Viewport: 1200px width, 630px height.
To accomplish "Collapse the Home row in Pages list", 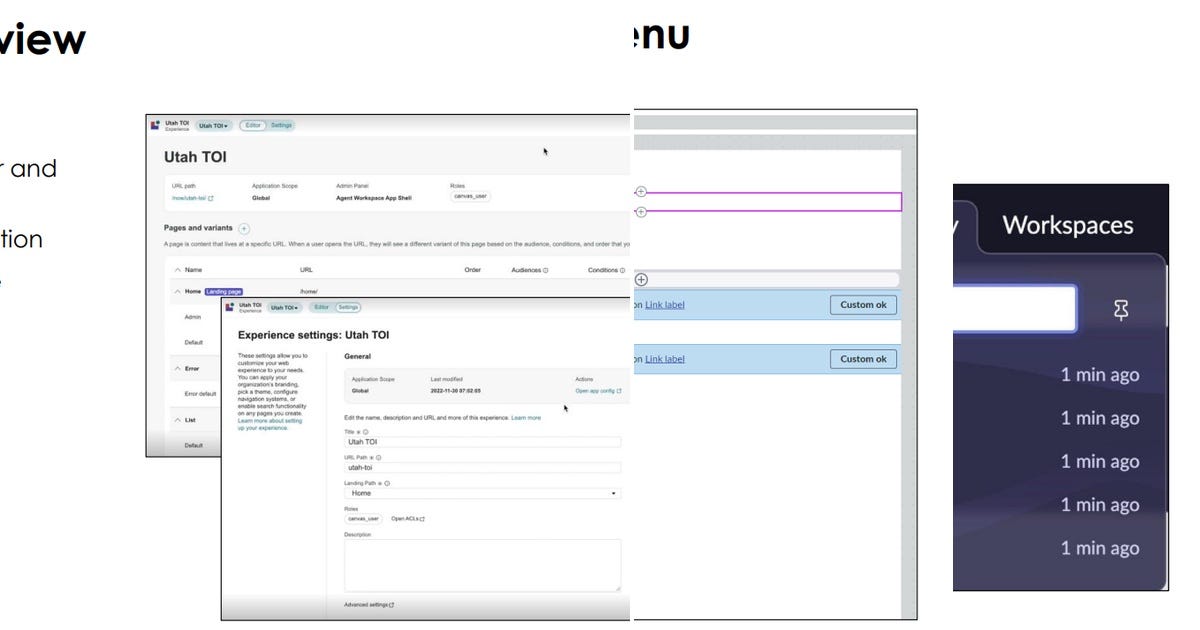I will [x=177, y=291].
